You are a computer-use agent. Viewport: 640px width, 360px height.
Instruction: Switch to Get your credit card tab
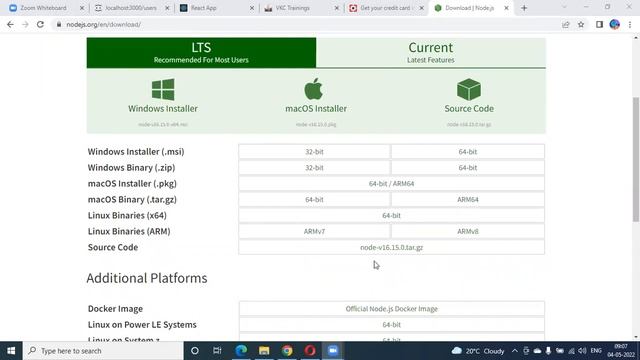[x=386, y=8]
